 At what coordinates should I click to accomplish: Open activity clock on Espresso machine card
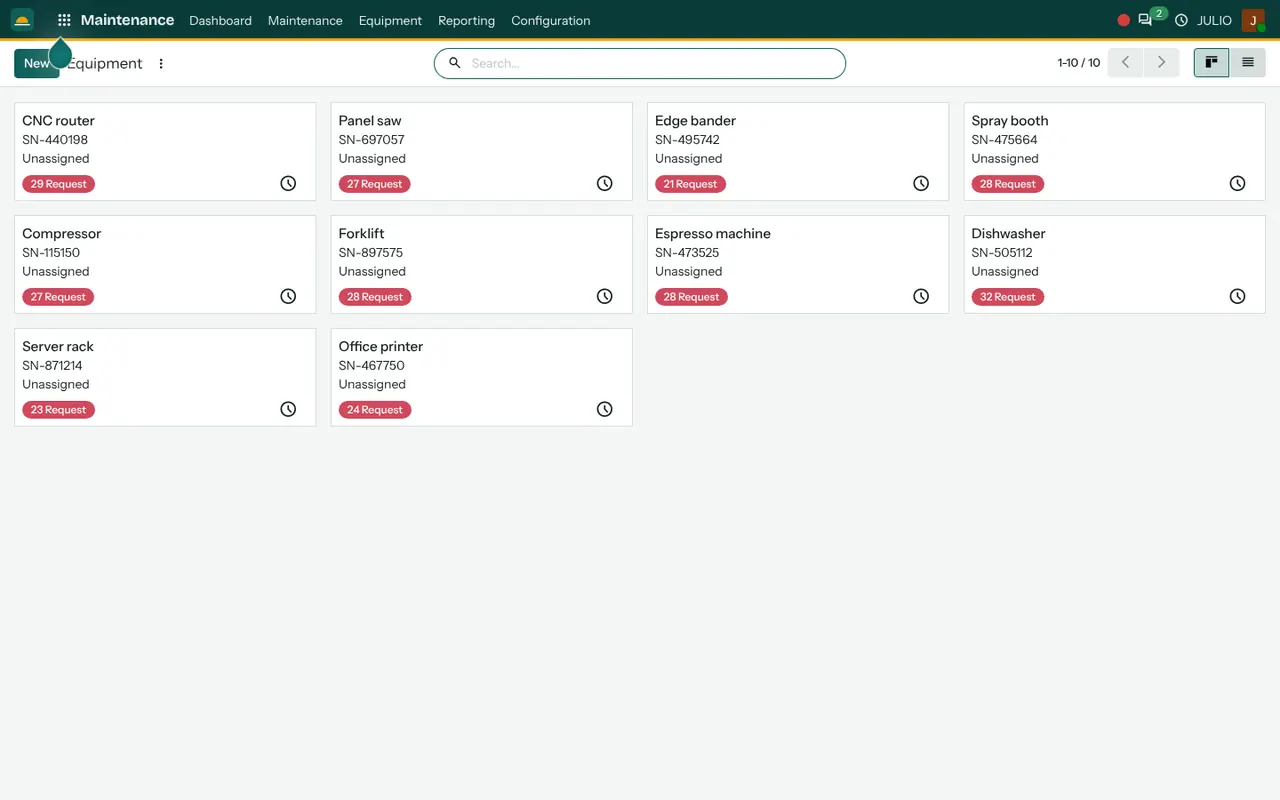pyautogui.click(x=921, y=296)
